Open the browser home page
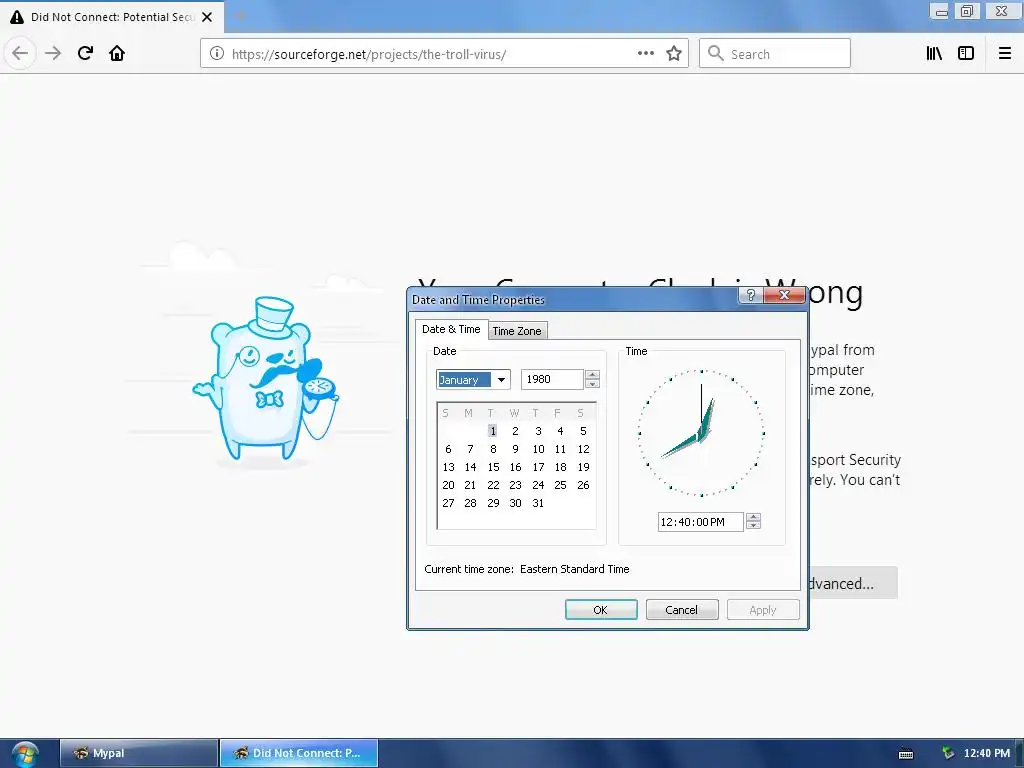This screenshot has width=1024, height=768. [x=117, y=53]
